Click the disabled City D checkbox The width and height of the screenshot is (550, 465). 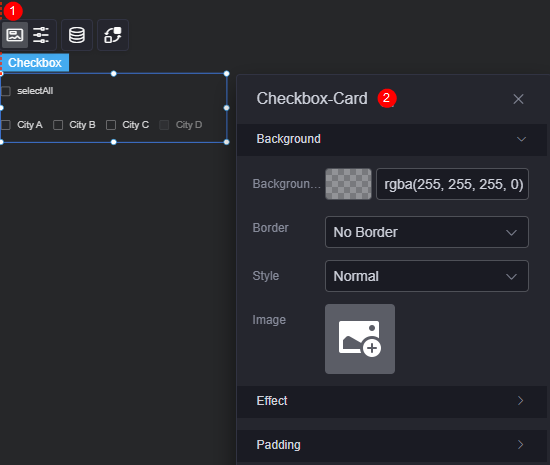[164, 125]
